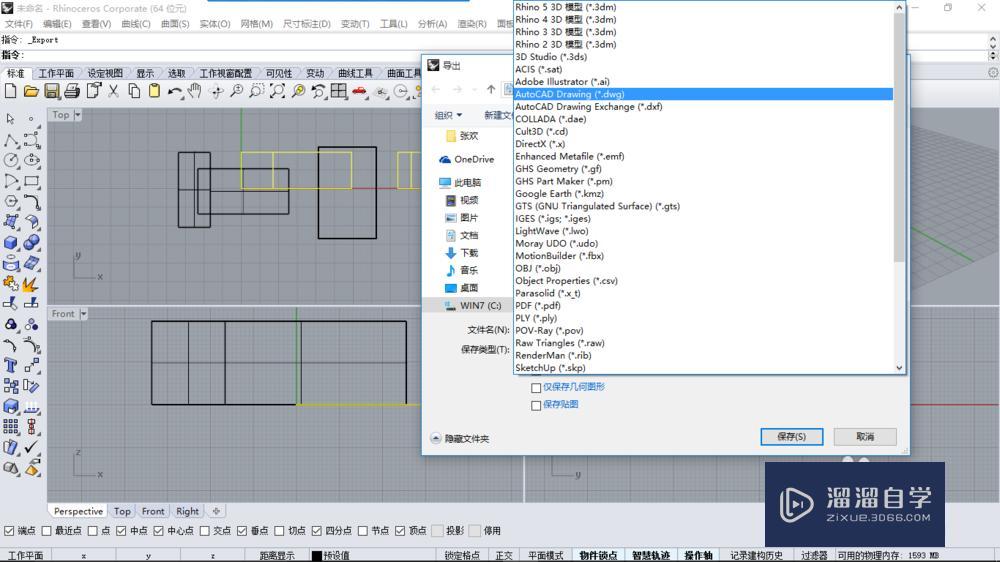
Task: Toggle 物件锁点 in status bar
Action: [x=598, y=556]
